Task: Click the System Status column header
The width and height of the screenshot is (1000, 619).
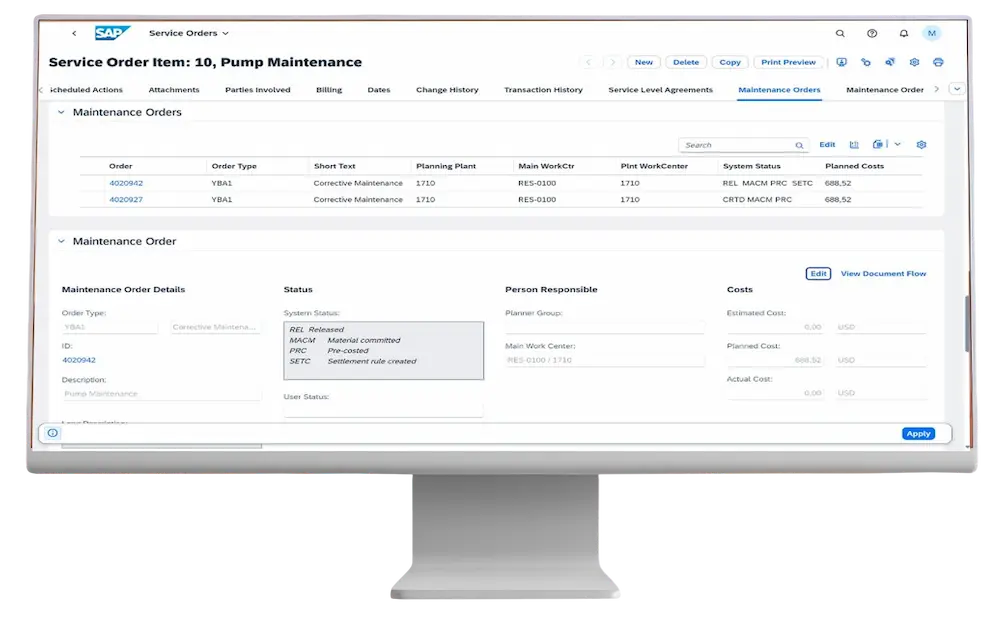Action: pyautogui.click(x=751, y=166)
